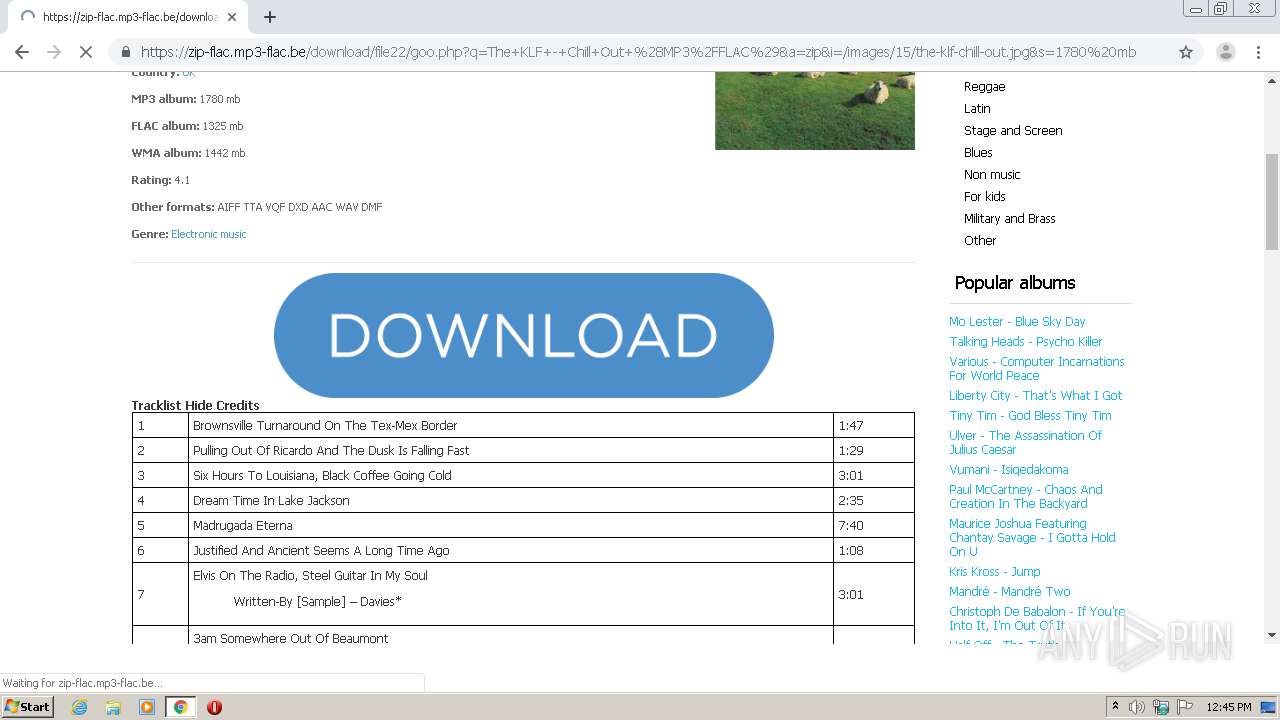Image resolution: width=1280 pixels, height=720 pixels.
Task: Click the Action Center flag tray icon
Action: click(x=1185, y=707)
